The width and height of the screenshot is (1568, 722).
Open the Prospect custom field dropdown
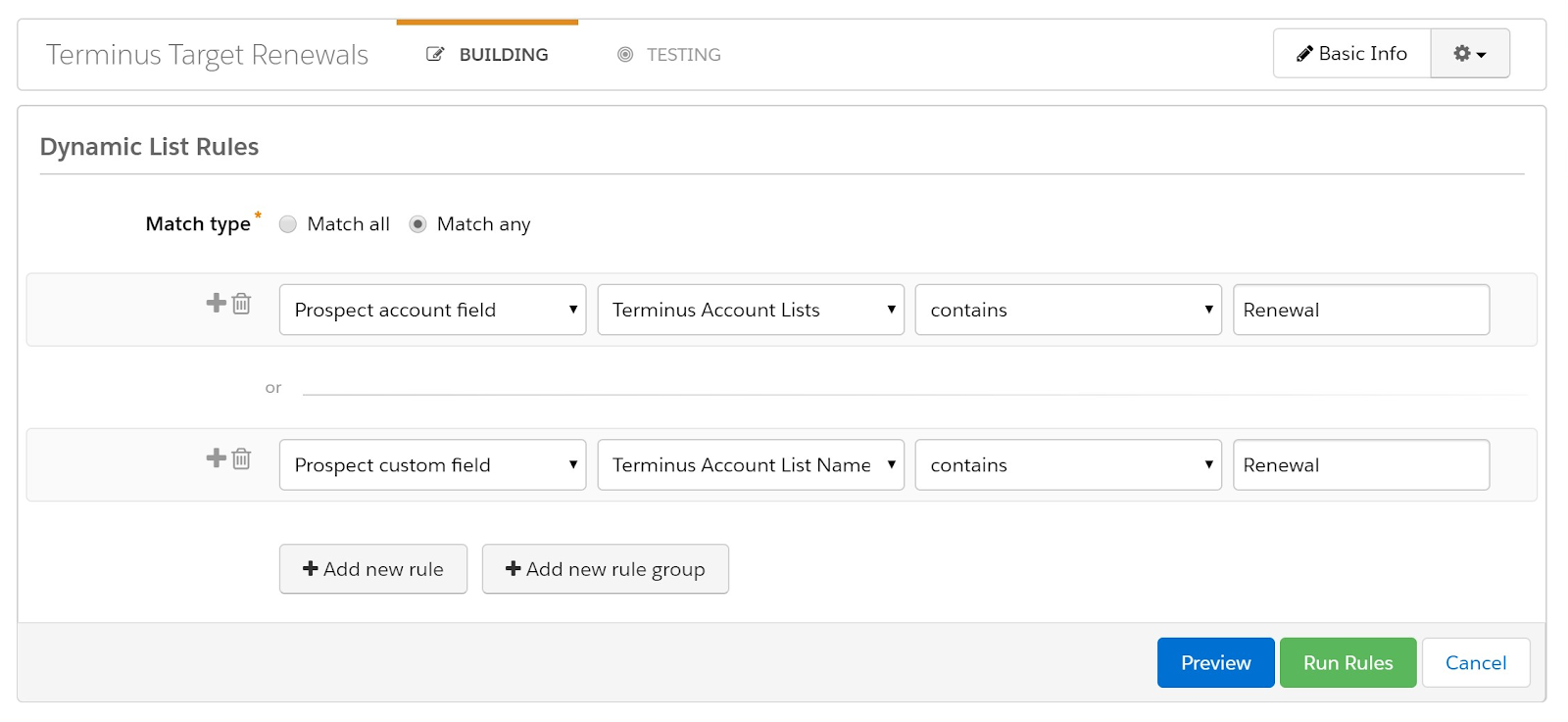pos(432,465)
